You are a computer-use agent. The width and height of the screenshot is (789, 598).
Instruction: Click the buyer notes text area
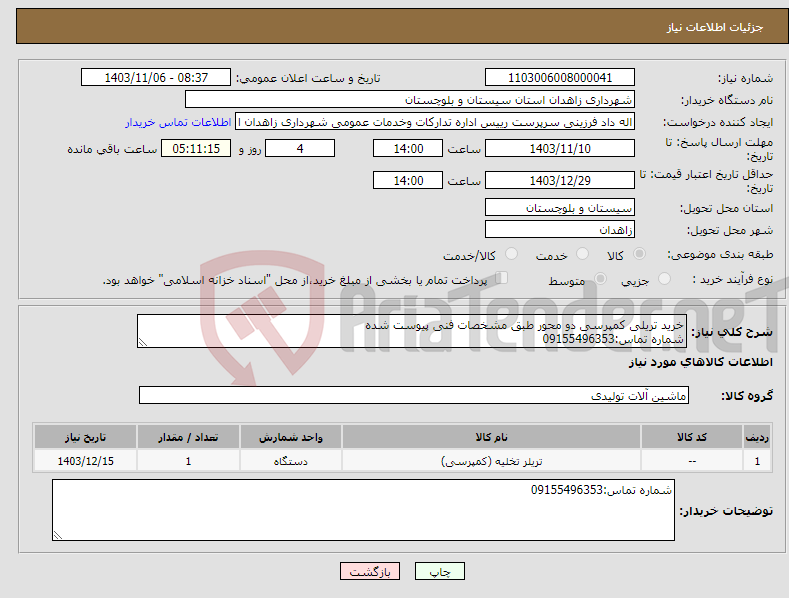coord(363,510)
